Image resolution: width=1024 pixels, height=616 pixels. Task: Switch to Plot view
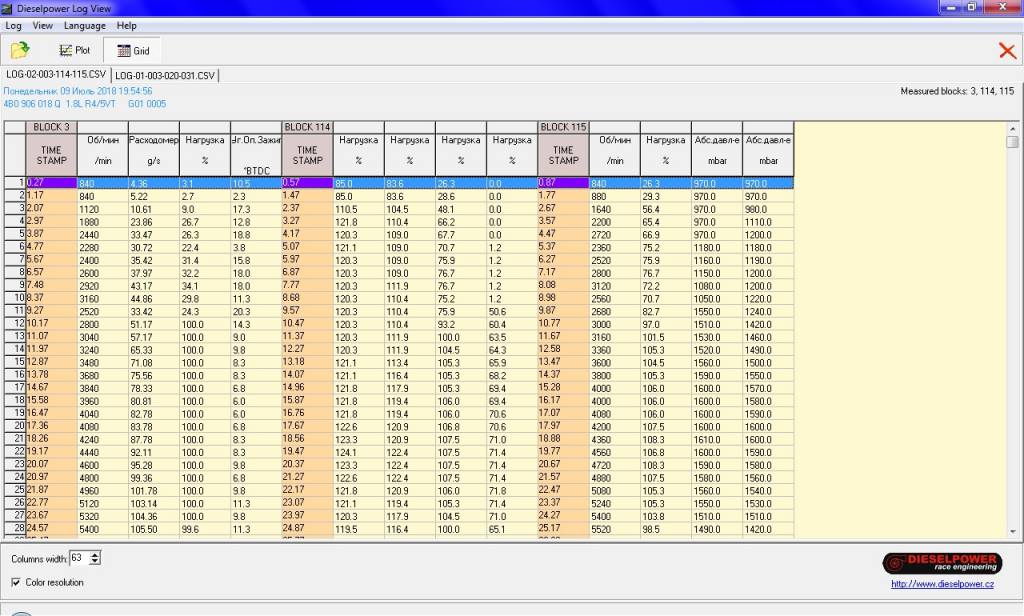[x=75, y=50]
